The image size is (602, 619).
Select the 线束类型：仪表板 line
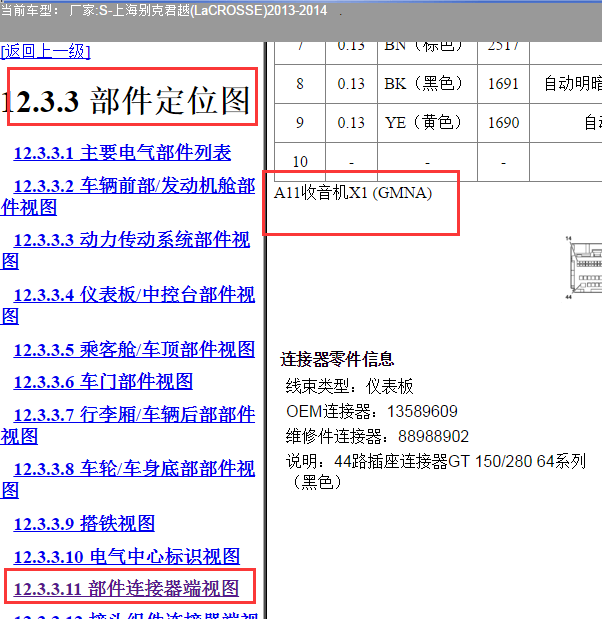tap(349, 386)
